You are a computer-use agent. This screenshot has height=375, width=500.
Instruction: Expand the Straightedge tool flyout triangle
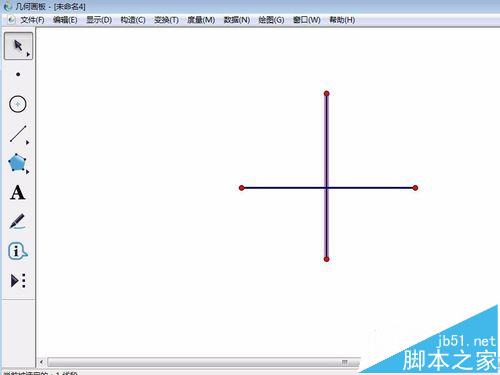(x=27, y=143)
